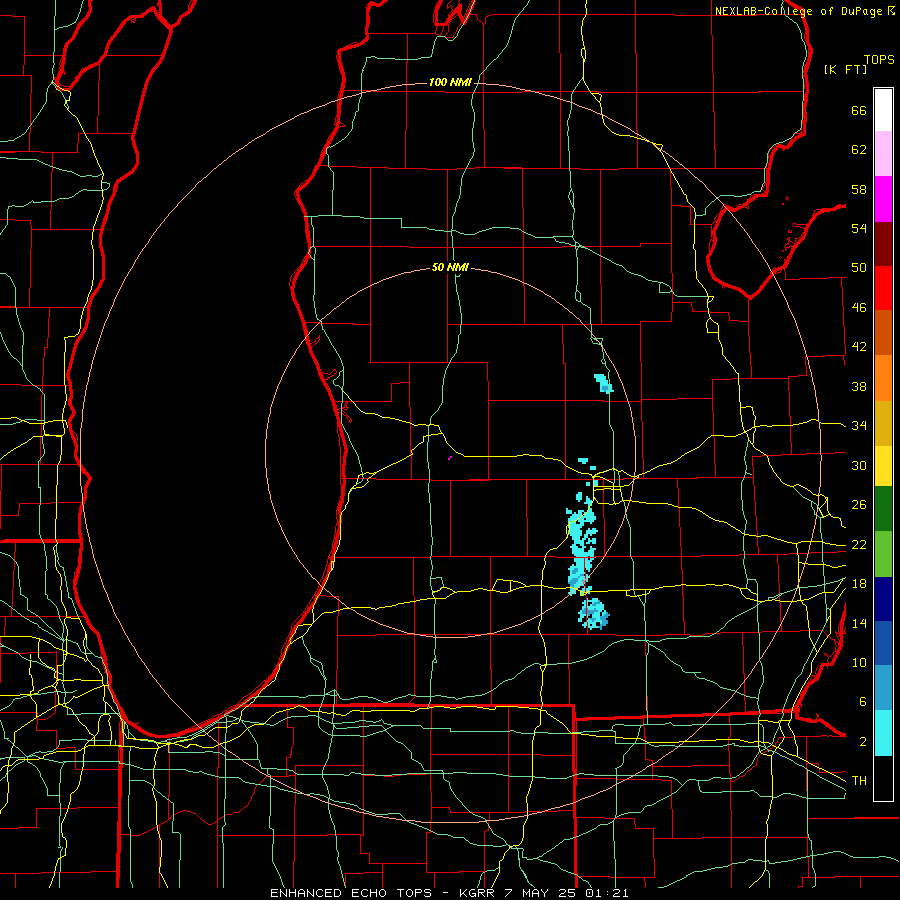Click the light pink swatch of the TOPS scale
This screenshot has height=900, width=900.
tap(883, 153)
